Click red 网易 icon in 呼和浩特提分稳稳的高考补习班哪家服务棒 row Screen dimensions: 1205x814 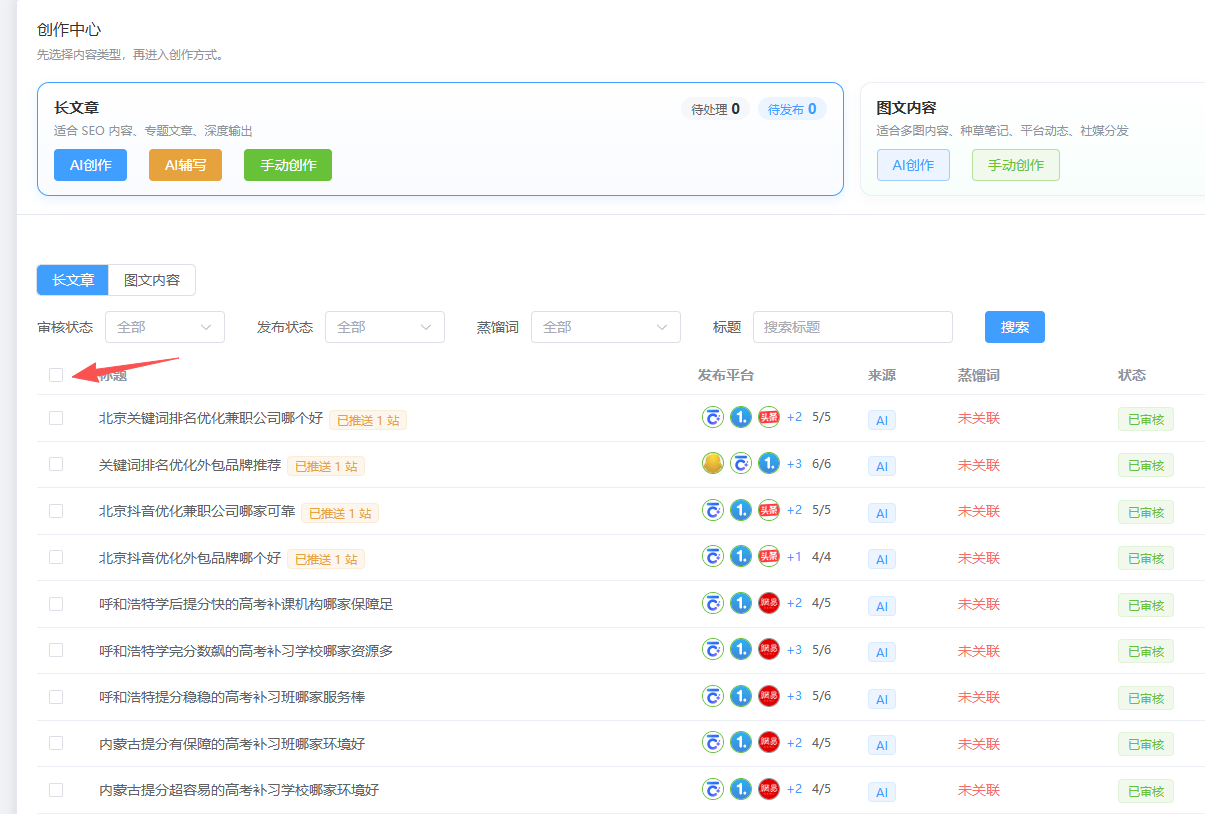[769, 696]
